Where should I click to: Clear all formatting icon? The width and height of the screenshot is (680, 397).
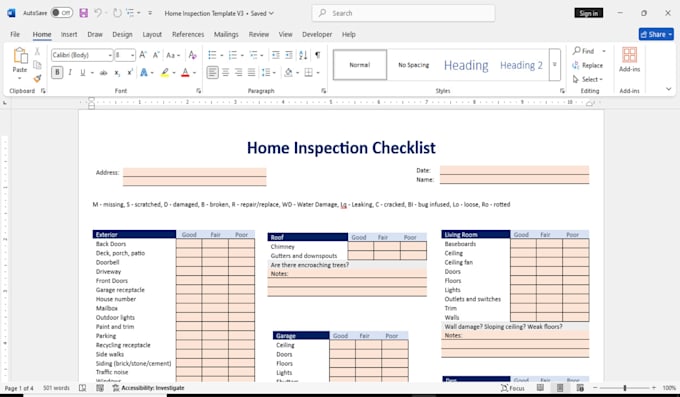click(x=193, y=55)
